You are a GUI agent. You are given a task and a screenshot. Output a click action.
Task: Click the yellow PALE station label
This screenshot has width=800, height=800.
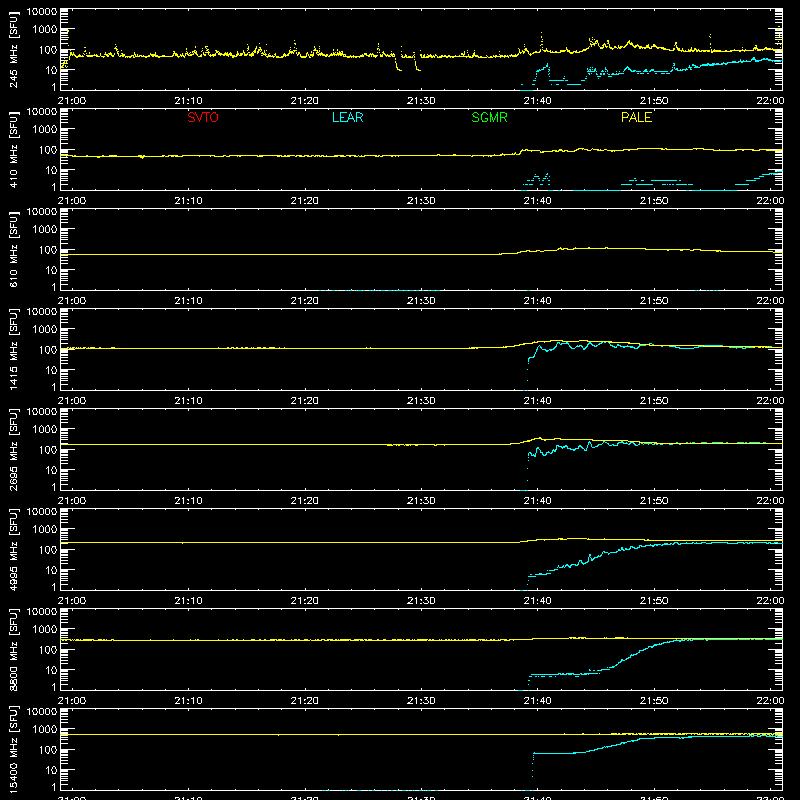click(636, 117)
